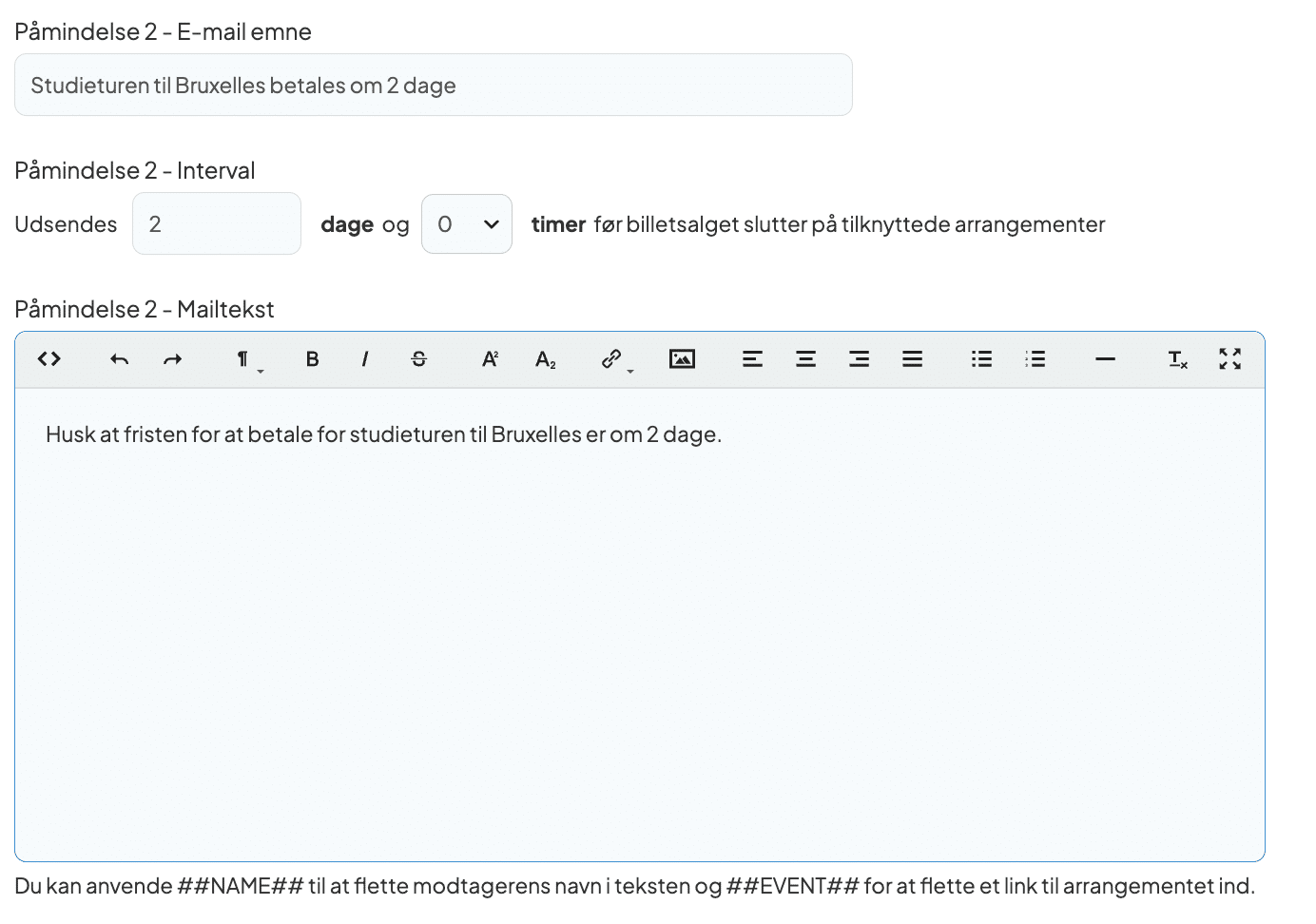Insert a horizontal line
The width and height of the screenshot is (1316, 924).
coord(1105,359)
